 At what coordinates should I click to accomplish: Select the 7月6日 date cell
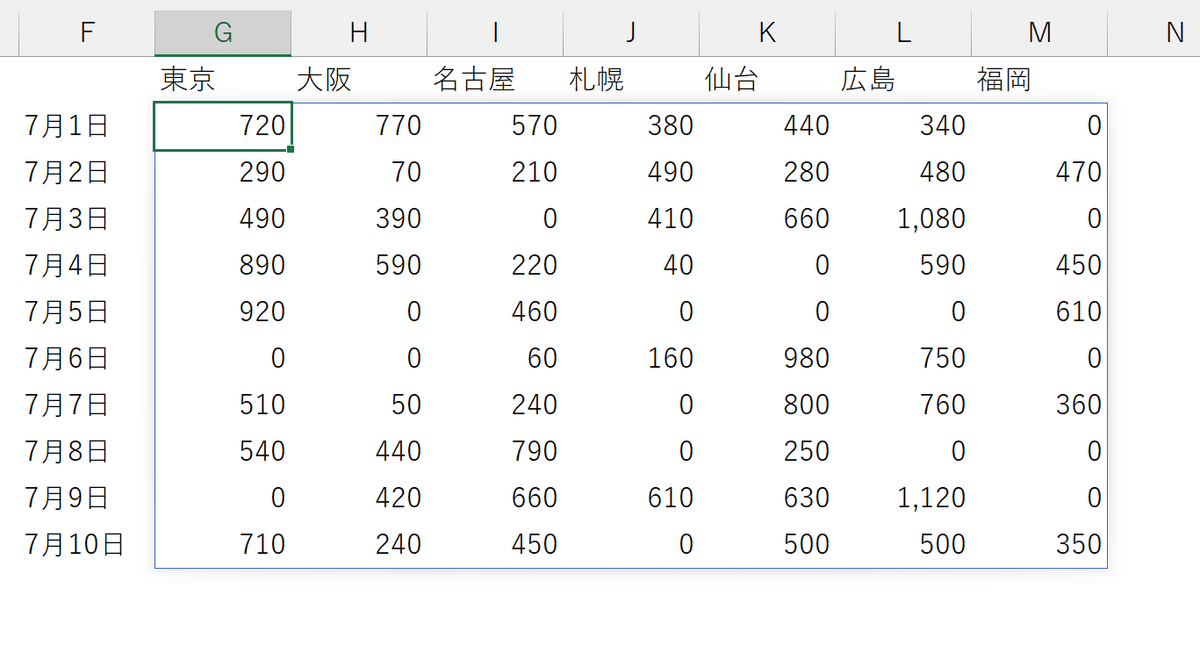pos(87,358)
